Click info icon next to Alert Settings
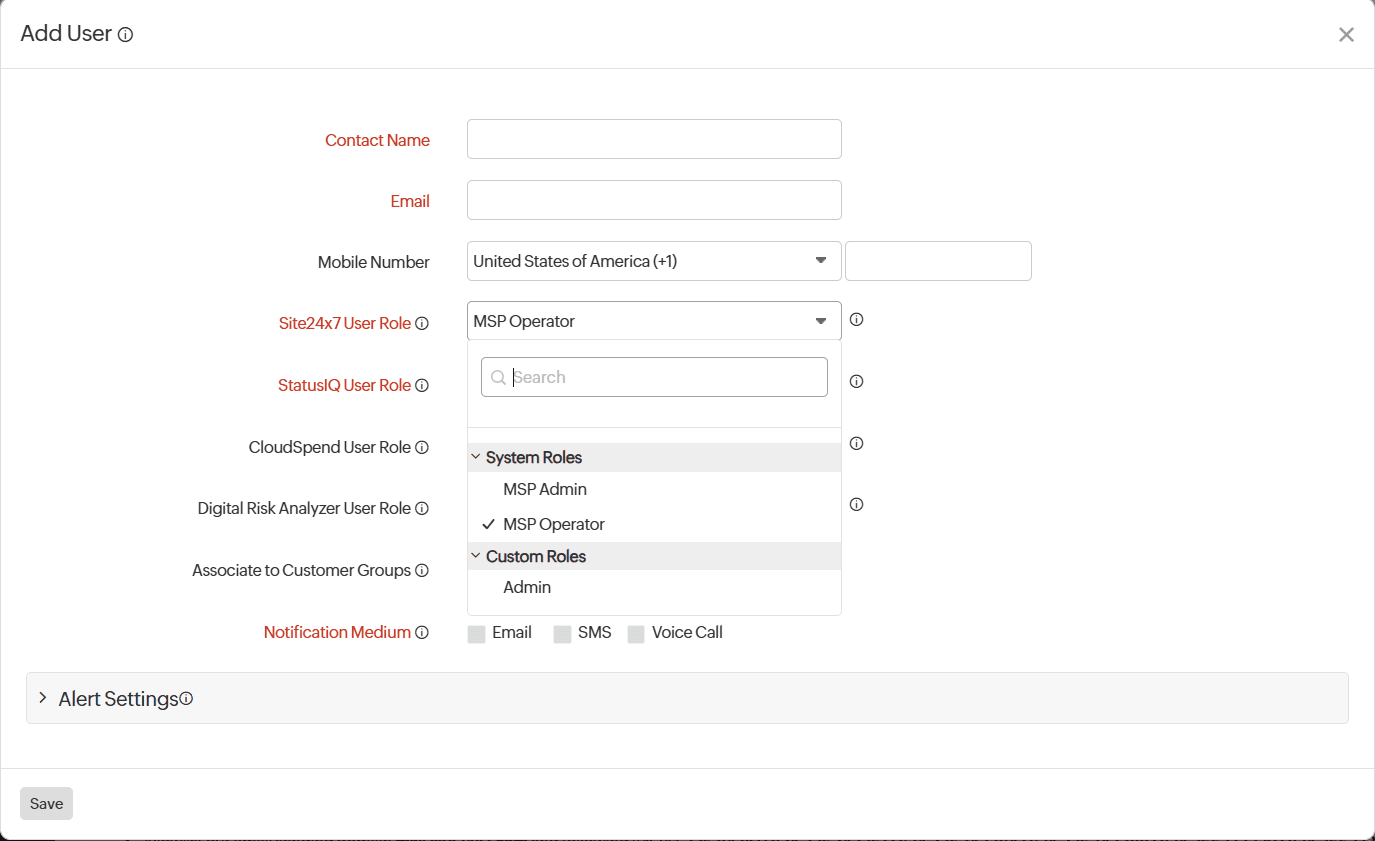 pyautogui.click(x=186, y=699)
